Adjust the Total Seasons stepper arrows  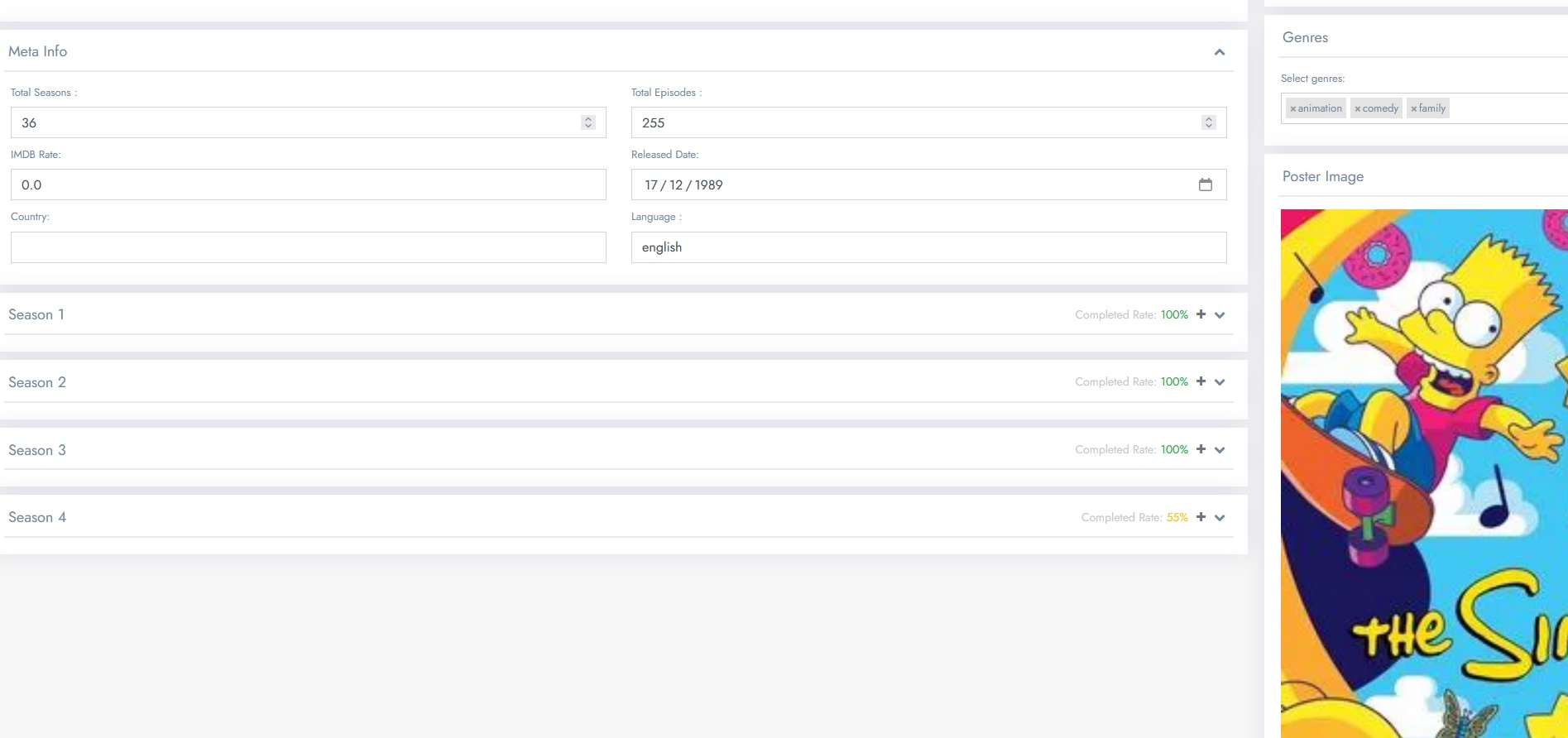(x=588, y=122)
